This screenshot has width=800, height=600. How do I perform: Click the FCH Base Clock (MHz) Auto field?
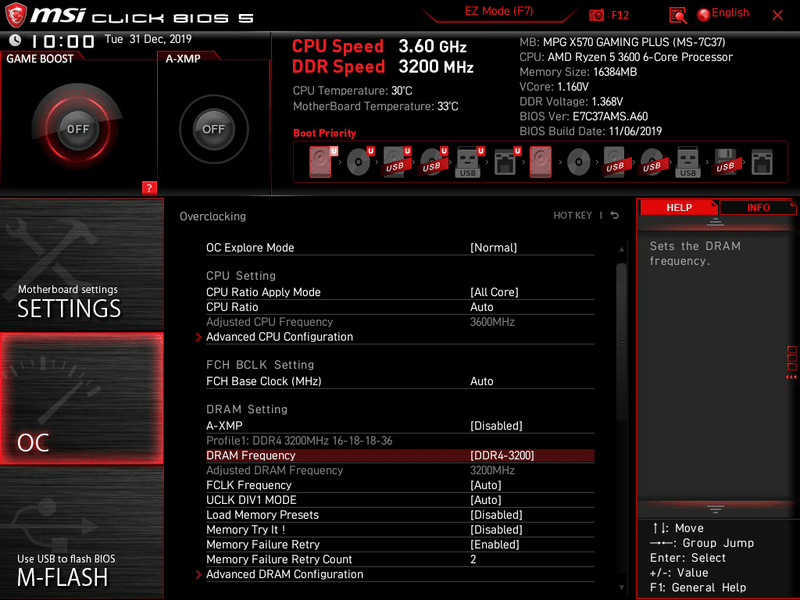click(x=482, y=381)
